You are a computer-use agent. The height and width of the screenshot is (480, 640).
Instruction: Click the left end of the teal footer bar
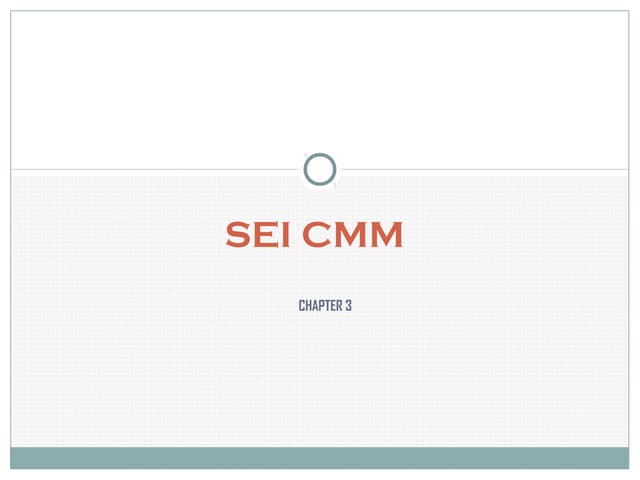(x=25, y=458)
